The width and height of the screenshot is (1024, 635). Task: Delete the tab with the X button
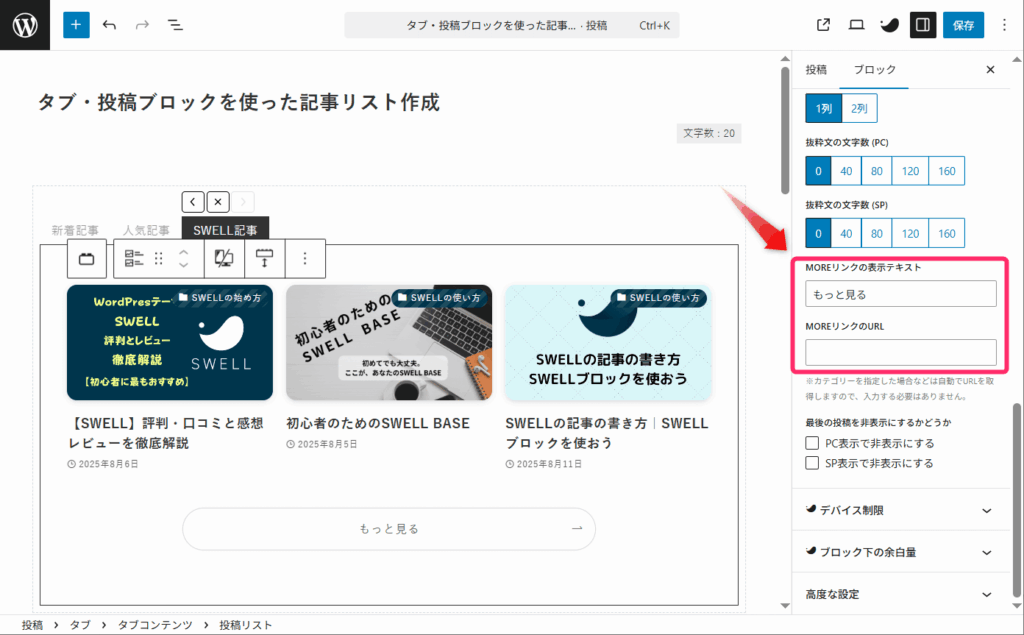coord(218,202)
